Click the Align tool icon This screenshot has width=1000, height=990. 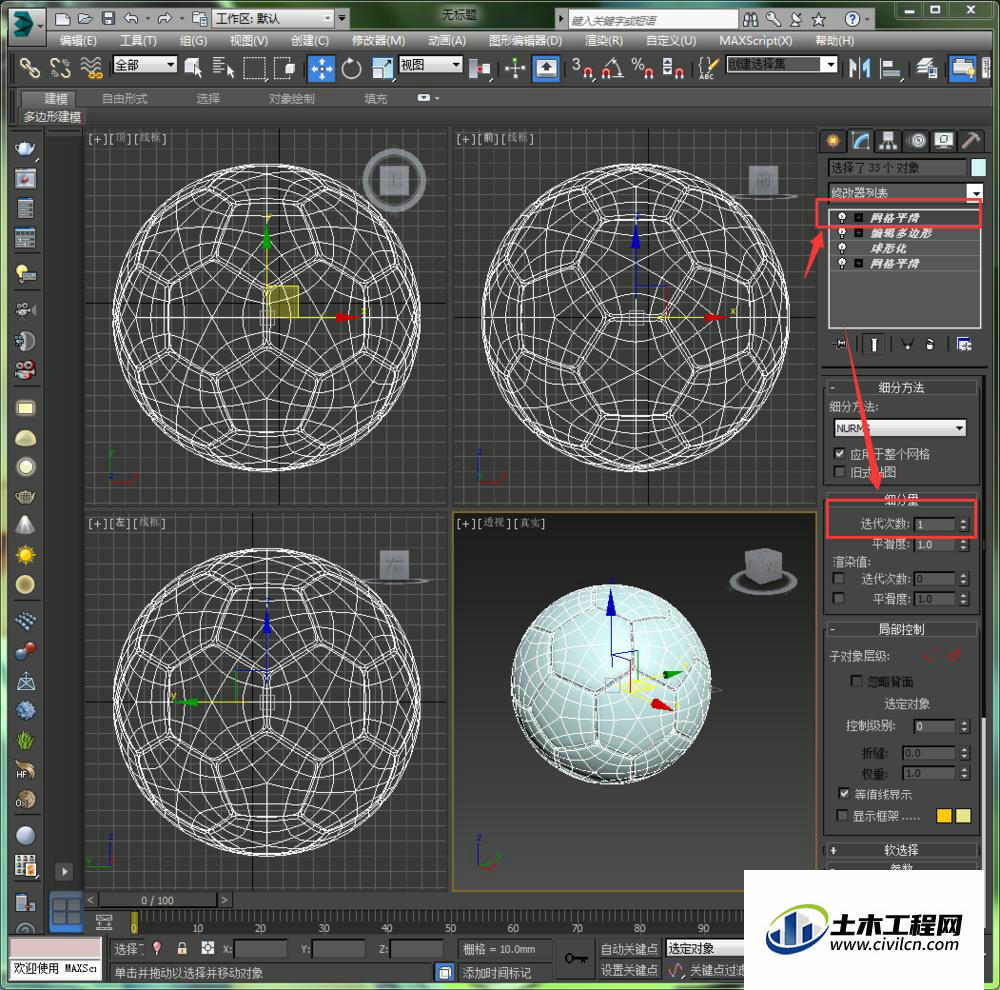[891, 68]
